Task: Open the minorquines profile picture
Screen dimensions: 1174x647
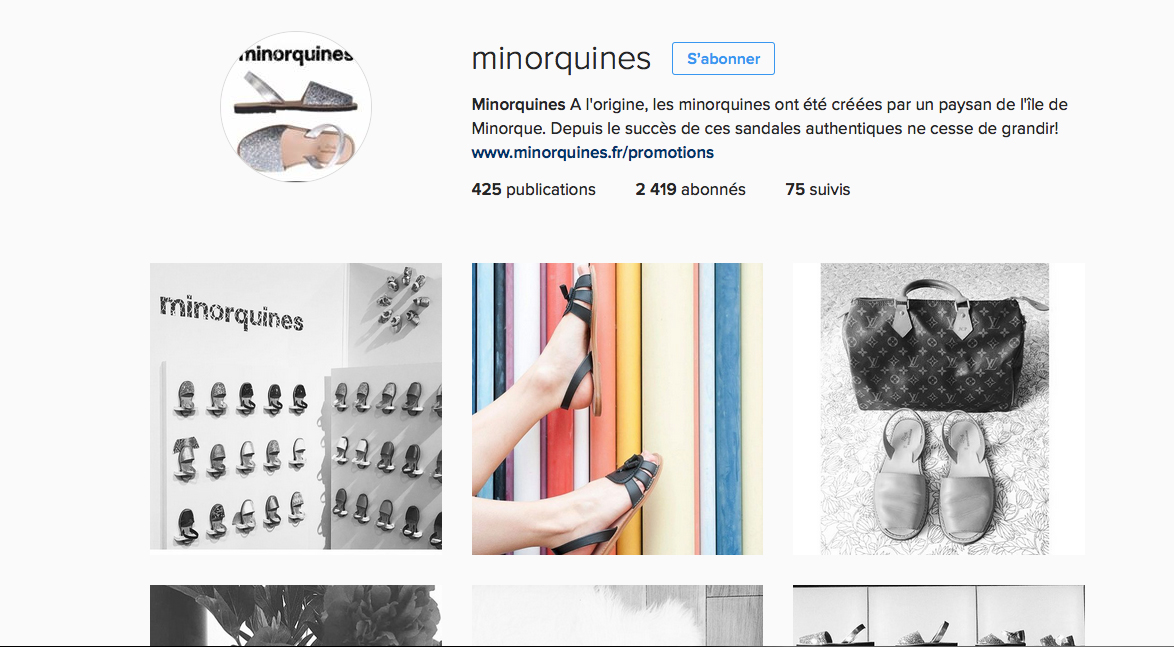Action: pos(296,106)
